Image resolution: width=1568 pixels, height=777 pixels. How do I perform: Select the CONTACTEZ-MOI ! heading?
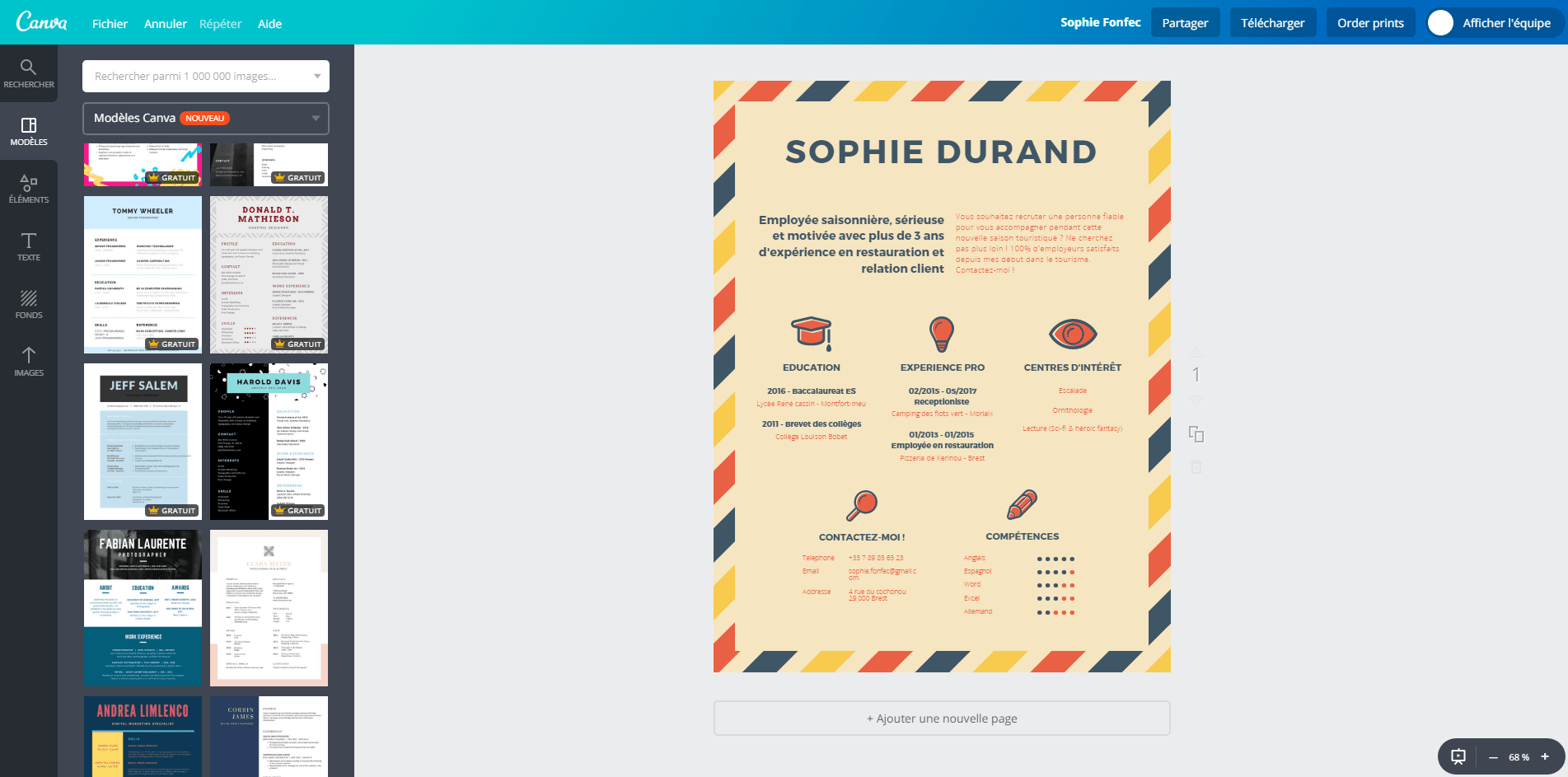point(862,537)
